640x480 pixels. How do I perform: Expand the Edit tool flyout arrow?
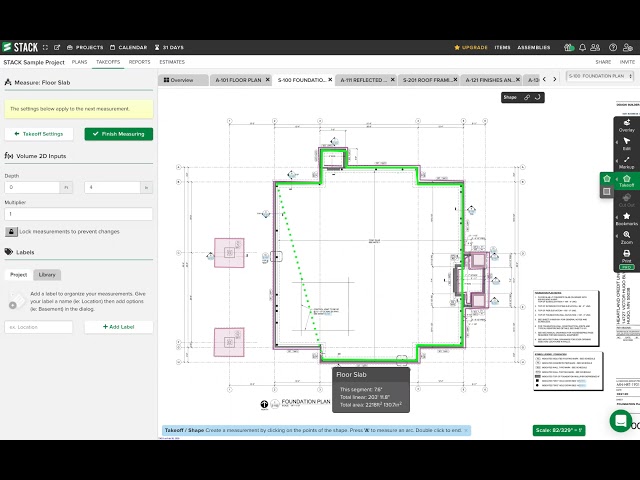point(616,142)
